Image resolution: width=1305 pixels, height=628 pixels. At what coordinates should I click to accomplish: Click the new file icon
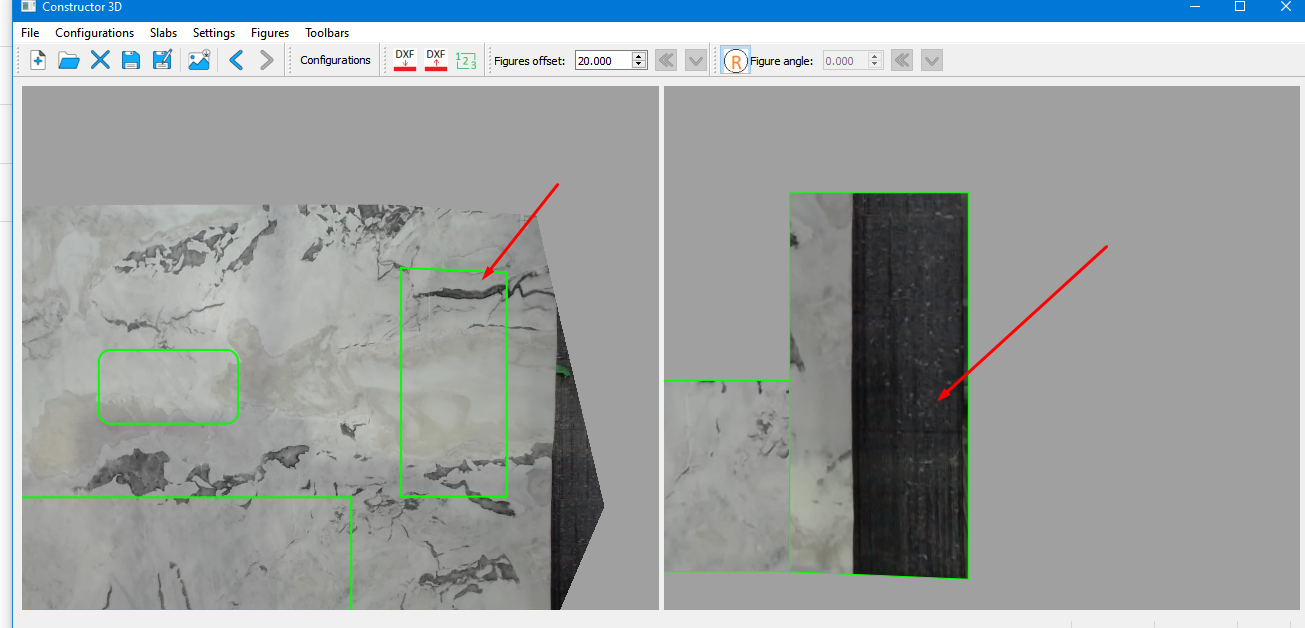[x=37, y=61]
